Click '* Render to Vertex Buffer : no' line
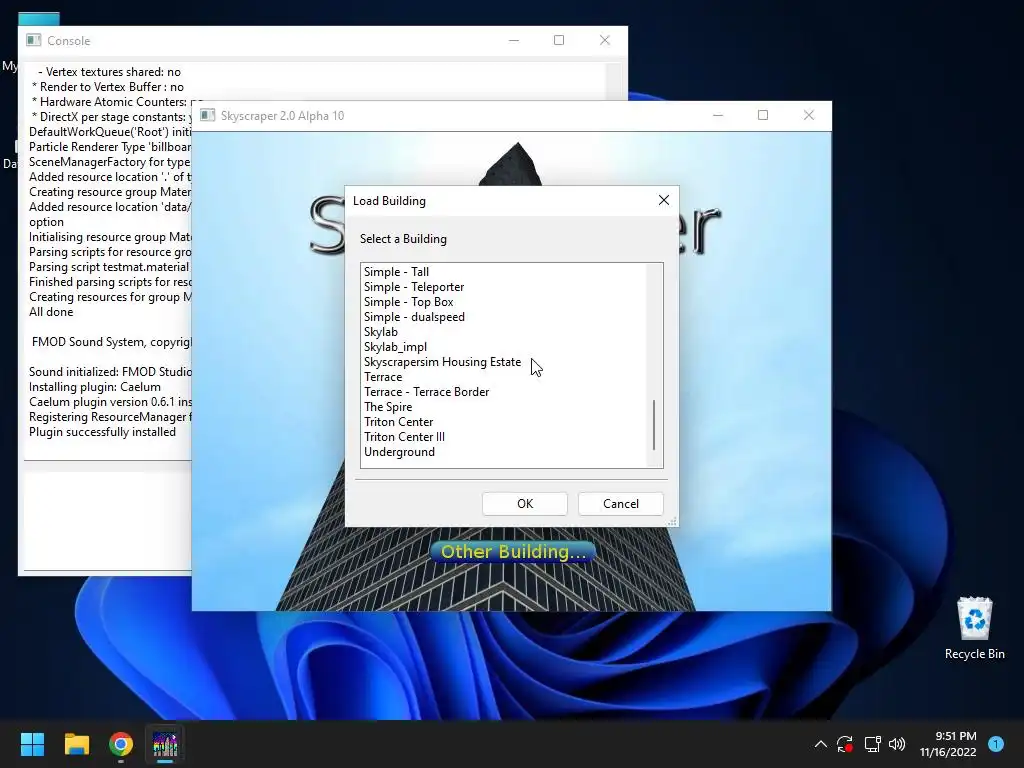The width and height of the screenshot is (1024, 768). [108, 87]
